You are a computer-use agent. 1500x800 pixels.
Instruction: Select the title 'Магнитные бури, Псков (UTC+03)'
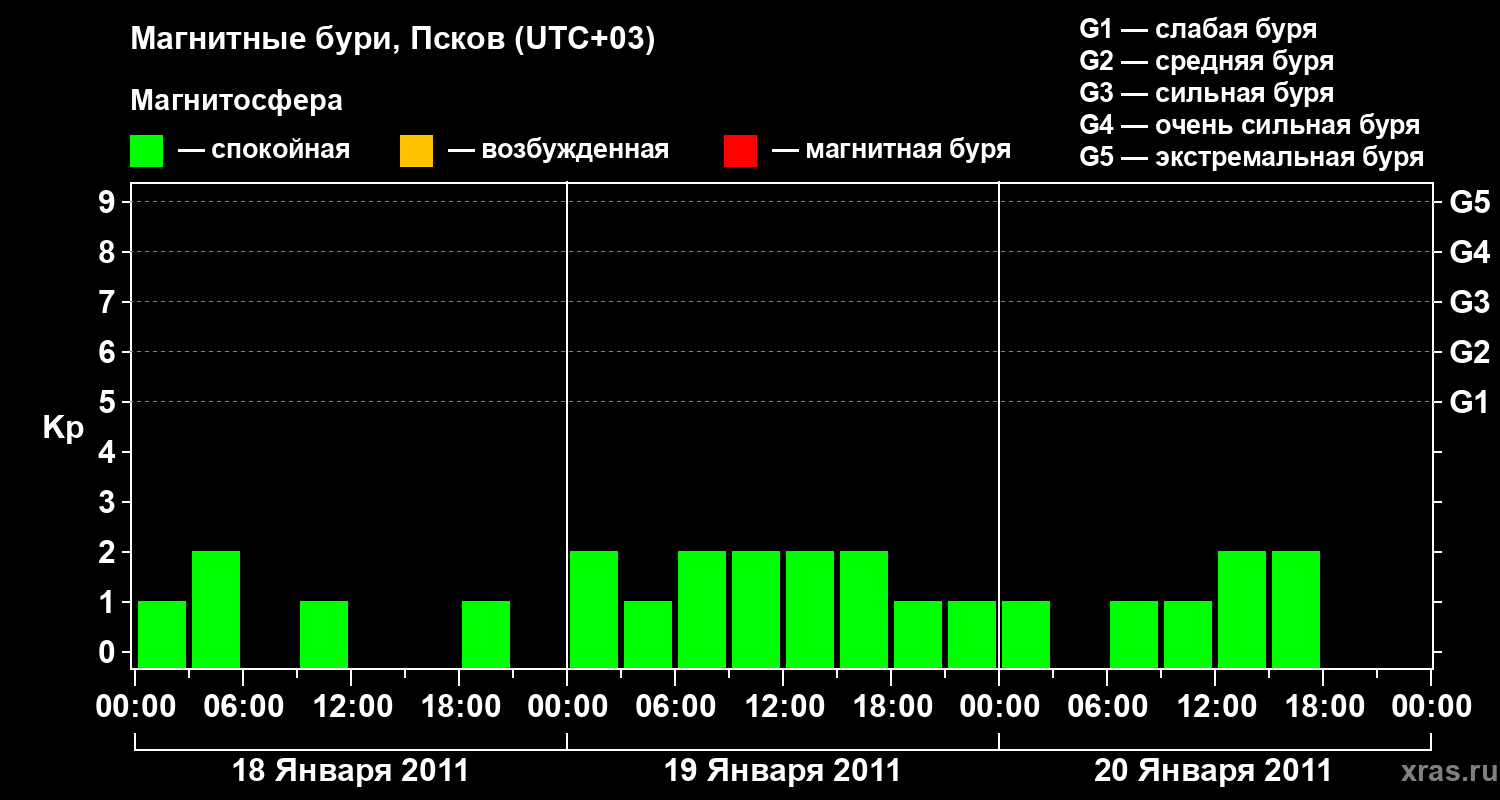coord(393,41)
